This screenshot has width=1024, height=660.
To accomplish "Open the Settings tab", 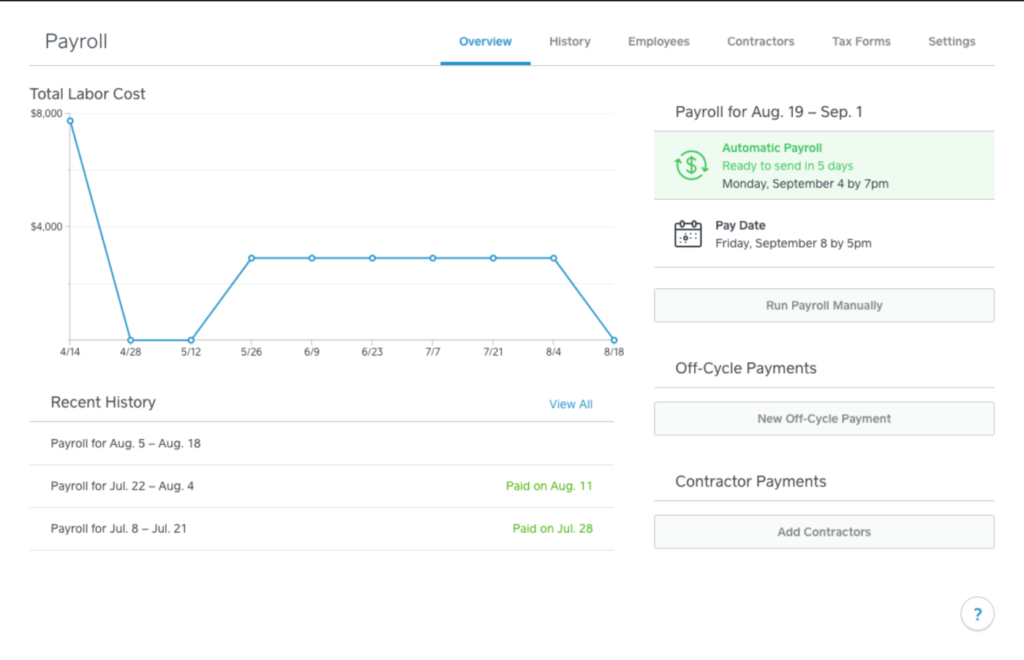I will 951,41.
